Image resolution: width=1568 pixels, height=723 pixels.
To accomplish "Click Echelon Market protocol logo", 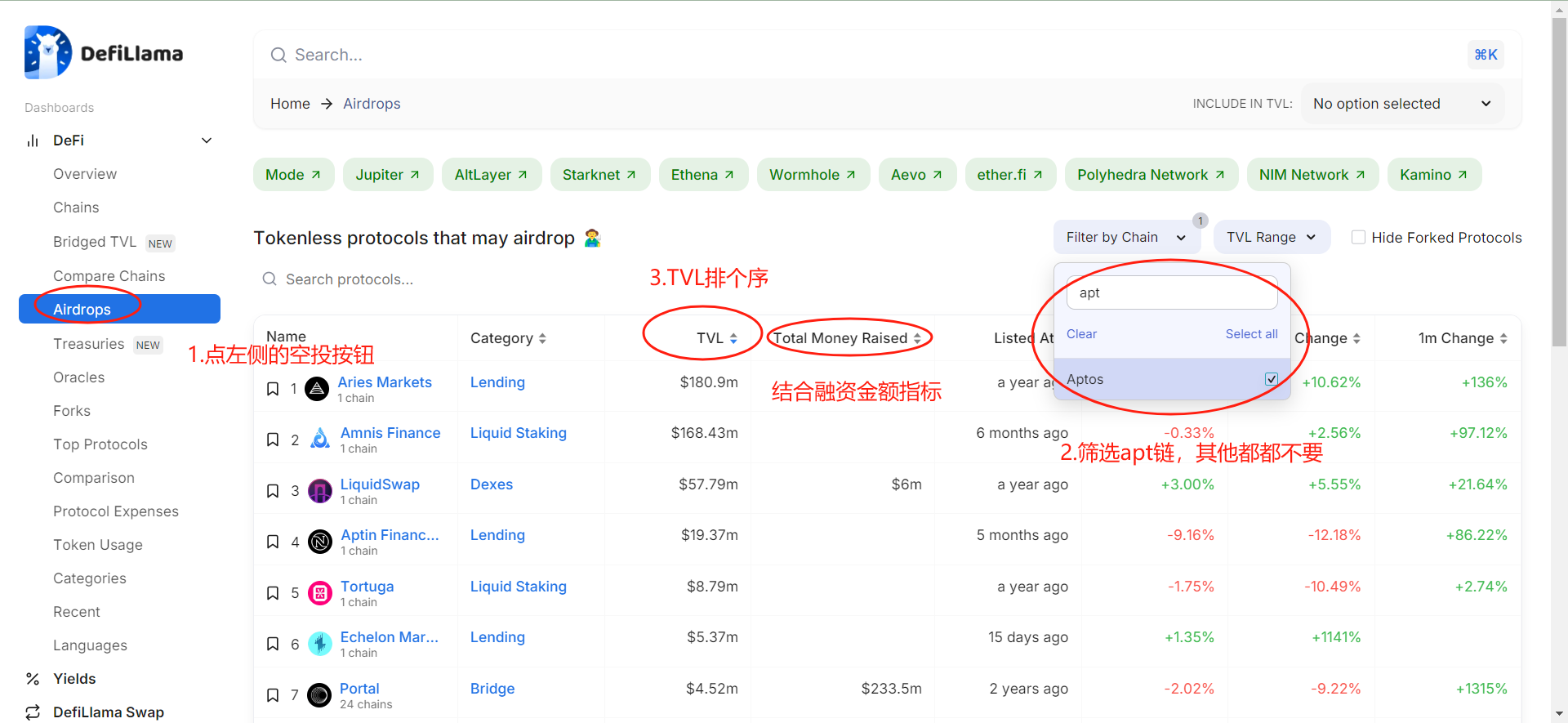I will pos(320,644).
